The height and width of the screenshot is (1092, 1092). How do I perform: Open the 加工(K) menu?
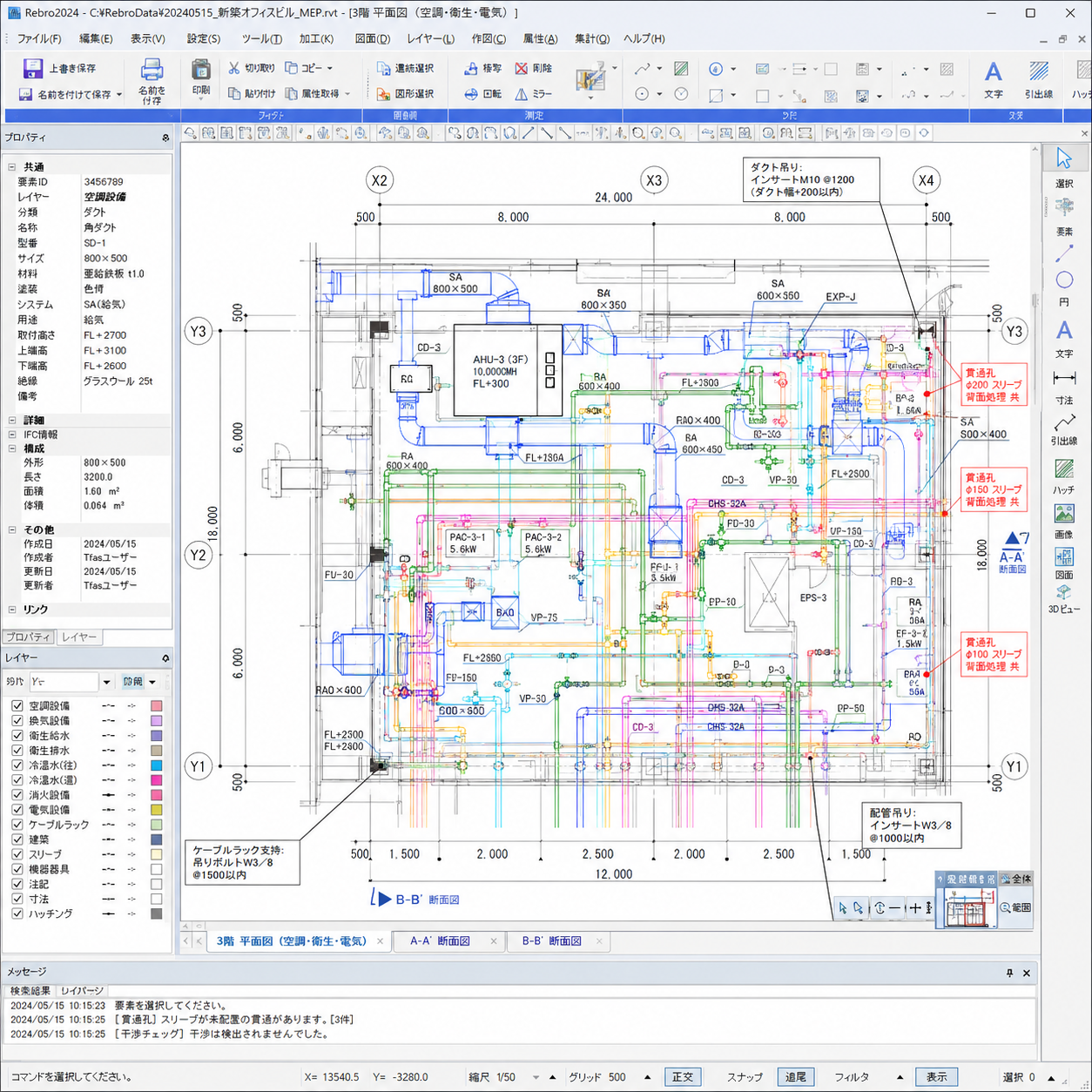point(316,38)
